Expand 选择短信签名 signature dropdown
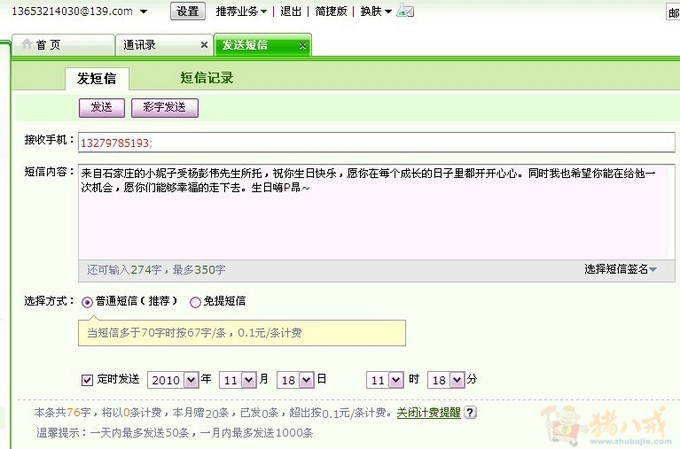Screen dimensions: 680x449 620,269
